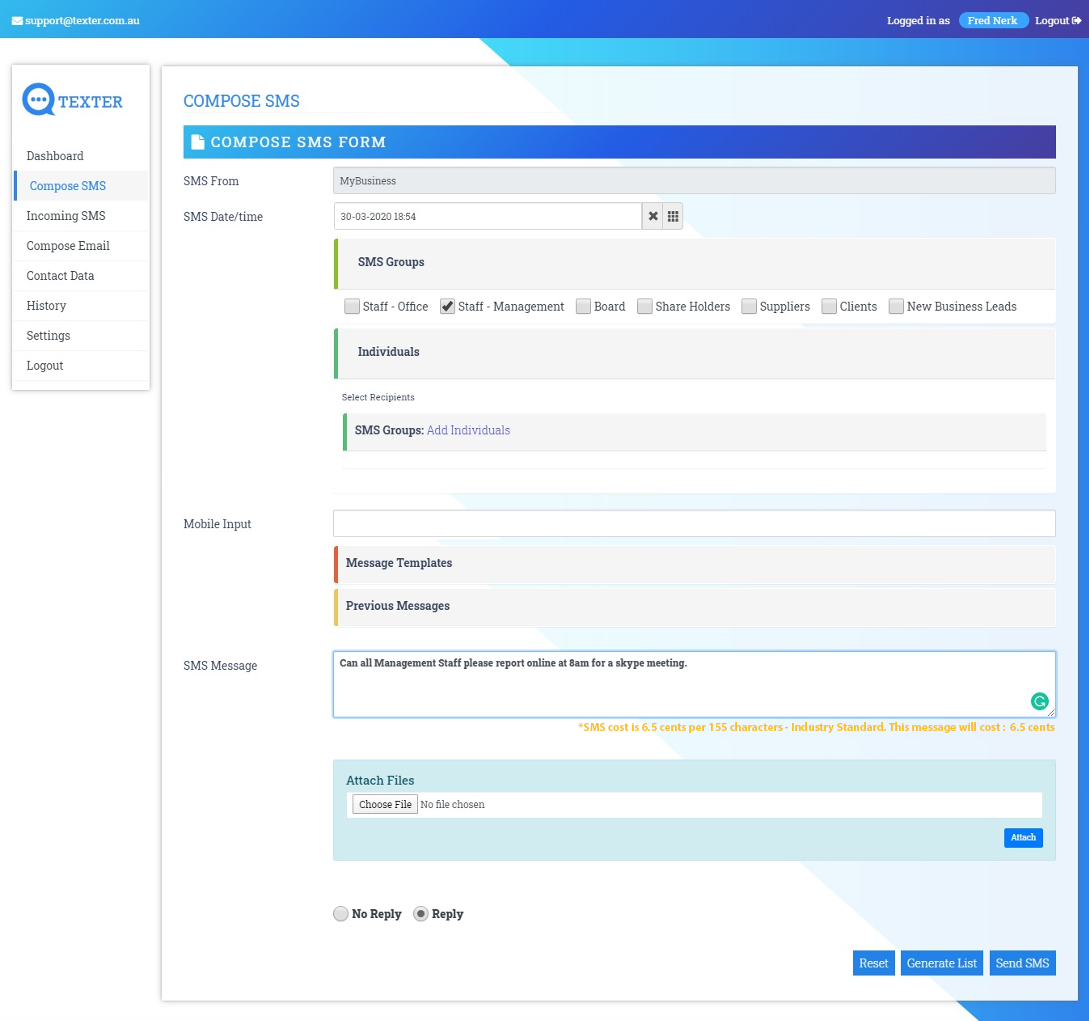Click the Fred Nerk user badge

pos(992,20)
